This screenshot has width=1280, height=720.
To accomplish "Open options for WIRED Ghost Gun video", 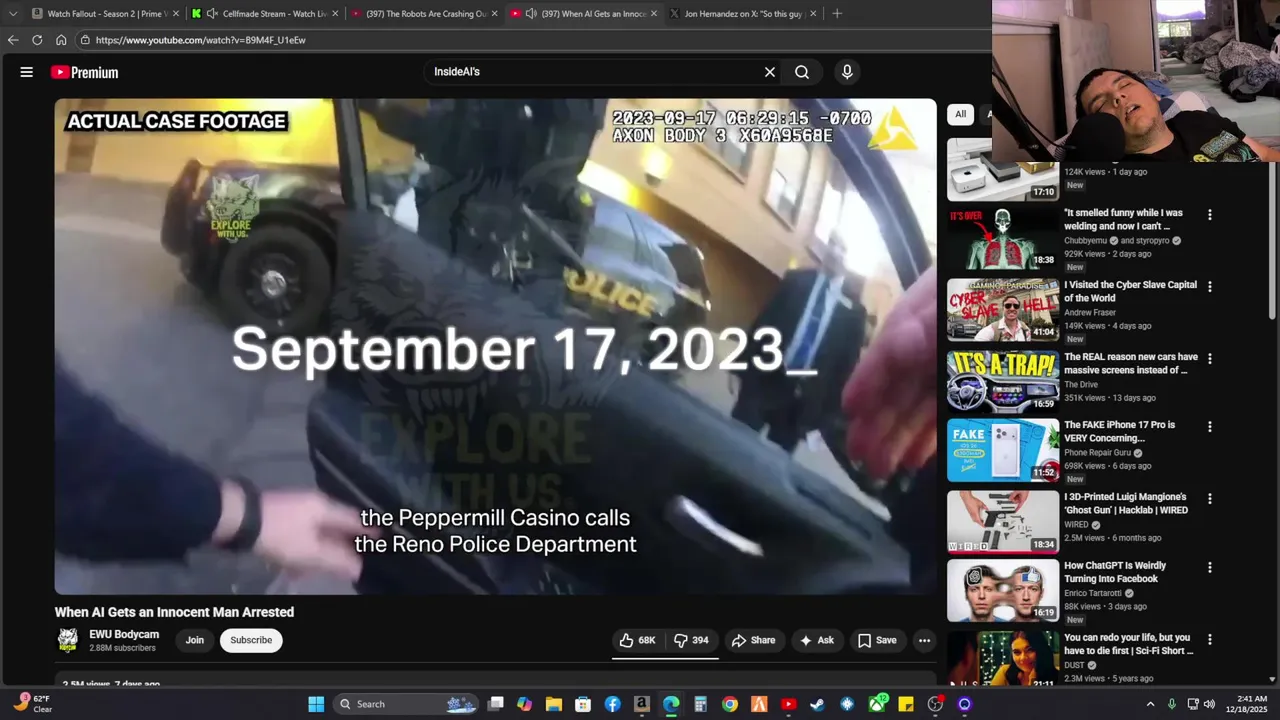I will click(1210, 499).
